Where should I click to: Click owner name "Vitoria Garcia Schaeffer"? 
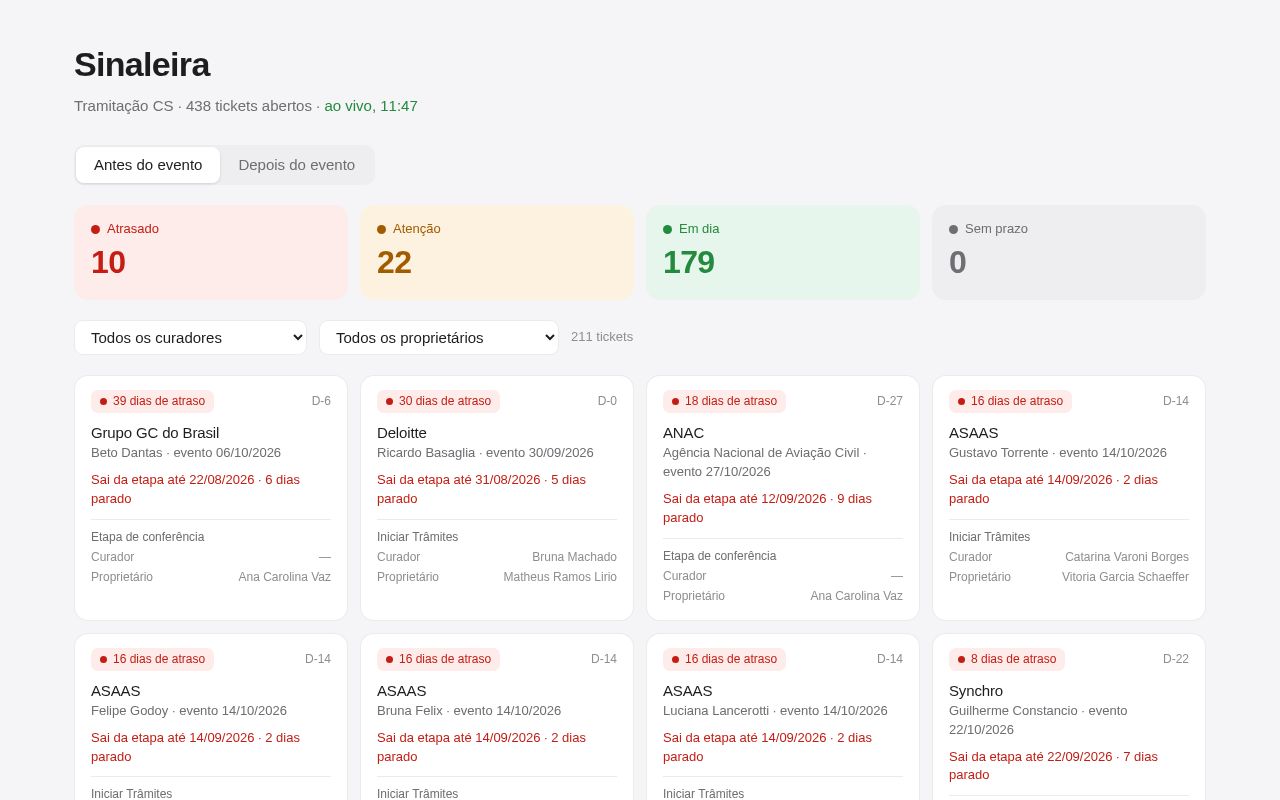(1125, 577)
